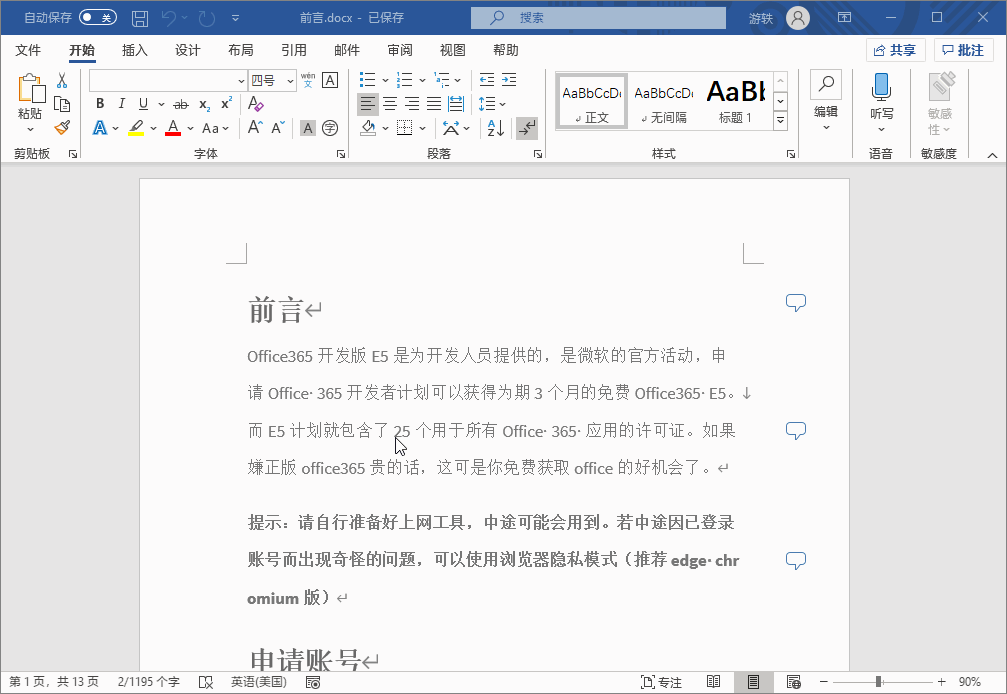Click distributed alignment icon
This screenshot has height=694, width=1007.
[x=456, y=103]
